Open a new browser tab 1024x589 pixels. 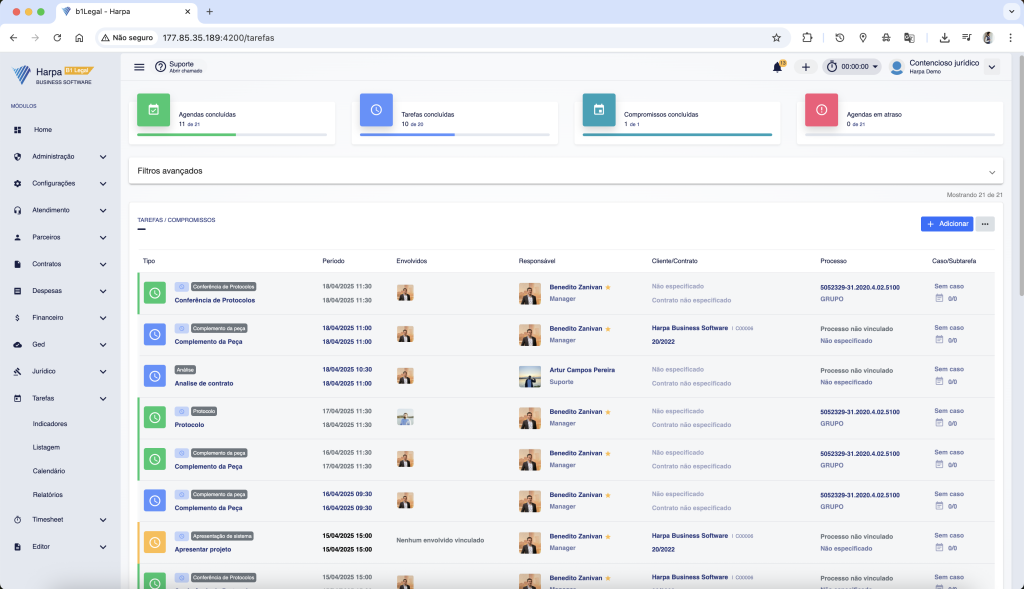tap(210, 12)
